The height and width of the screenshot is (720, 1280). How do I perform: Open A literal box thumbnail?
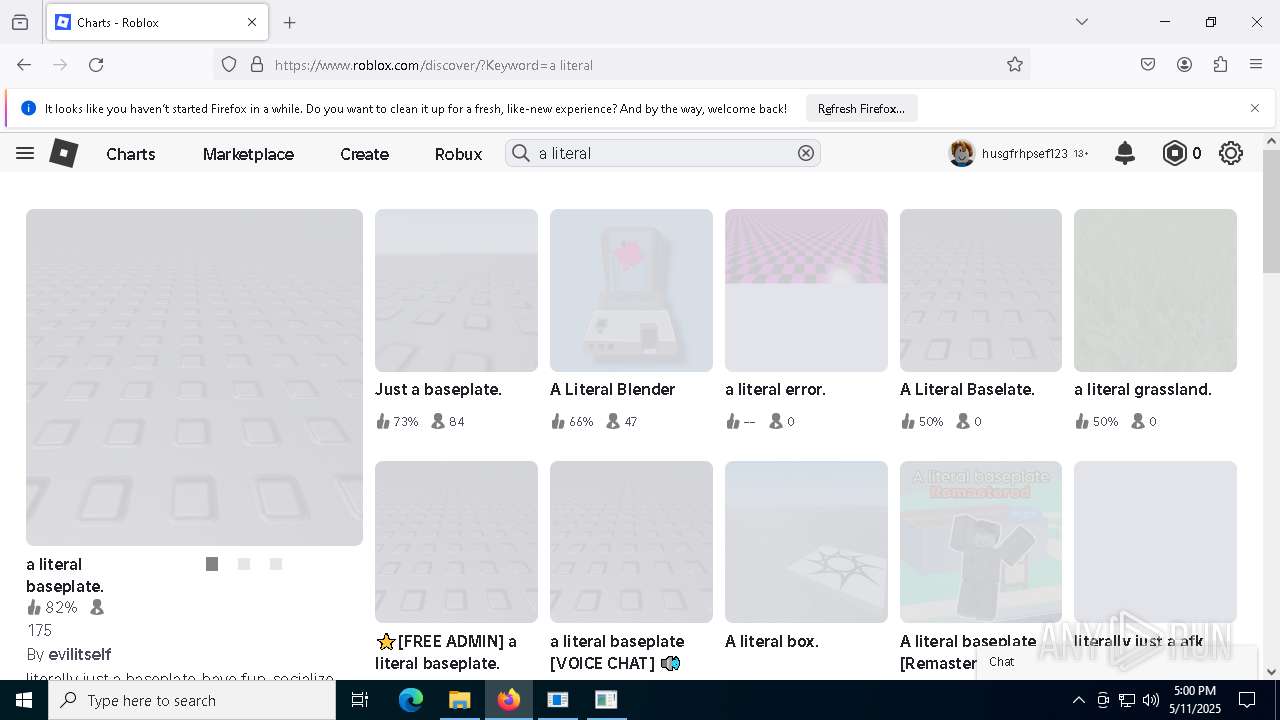[806, 542]
